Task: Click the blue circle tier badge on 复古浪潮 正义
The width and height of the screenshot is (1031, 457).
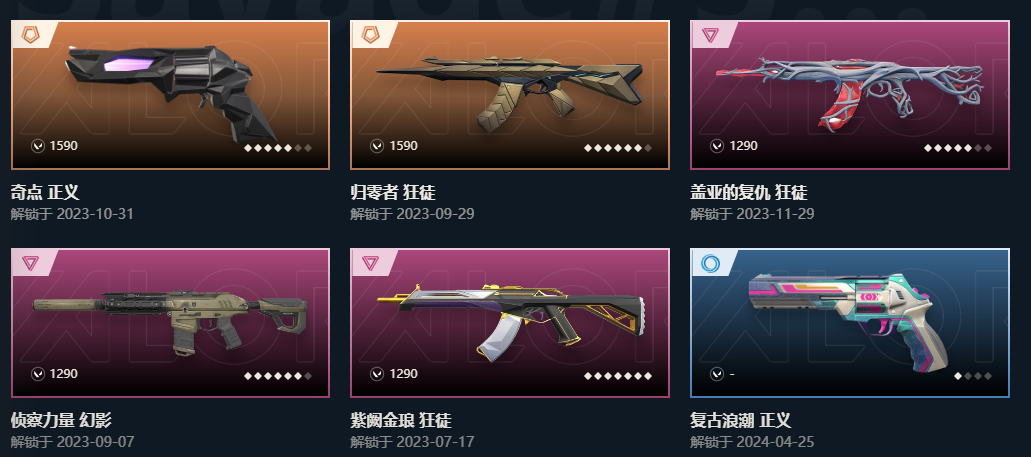Action: (710, 263)
